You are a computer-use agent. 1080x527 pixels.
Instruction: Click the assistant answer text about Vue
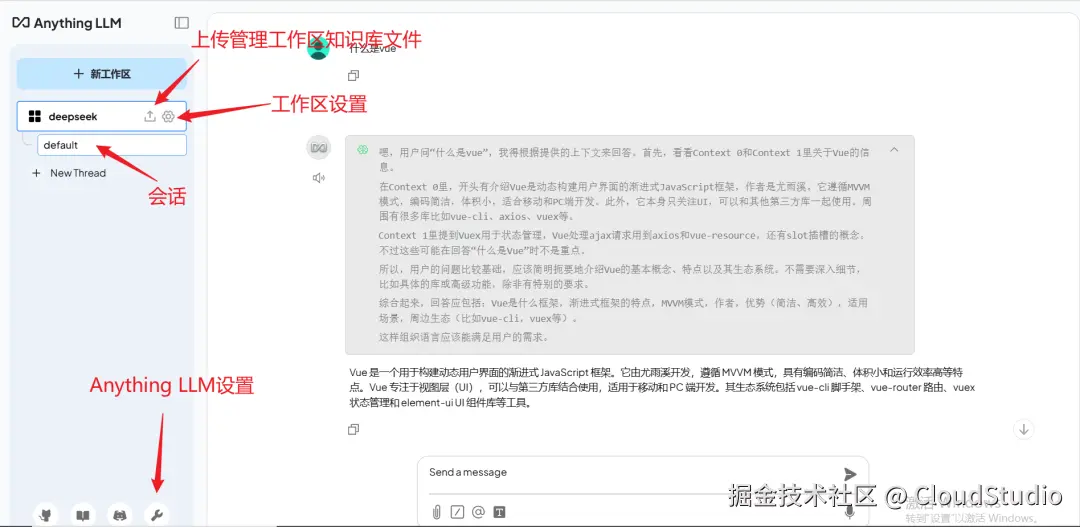pos(662,387)
